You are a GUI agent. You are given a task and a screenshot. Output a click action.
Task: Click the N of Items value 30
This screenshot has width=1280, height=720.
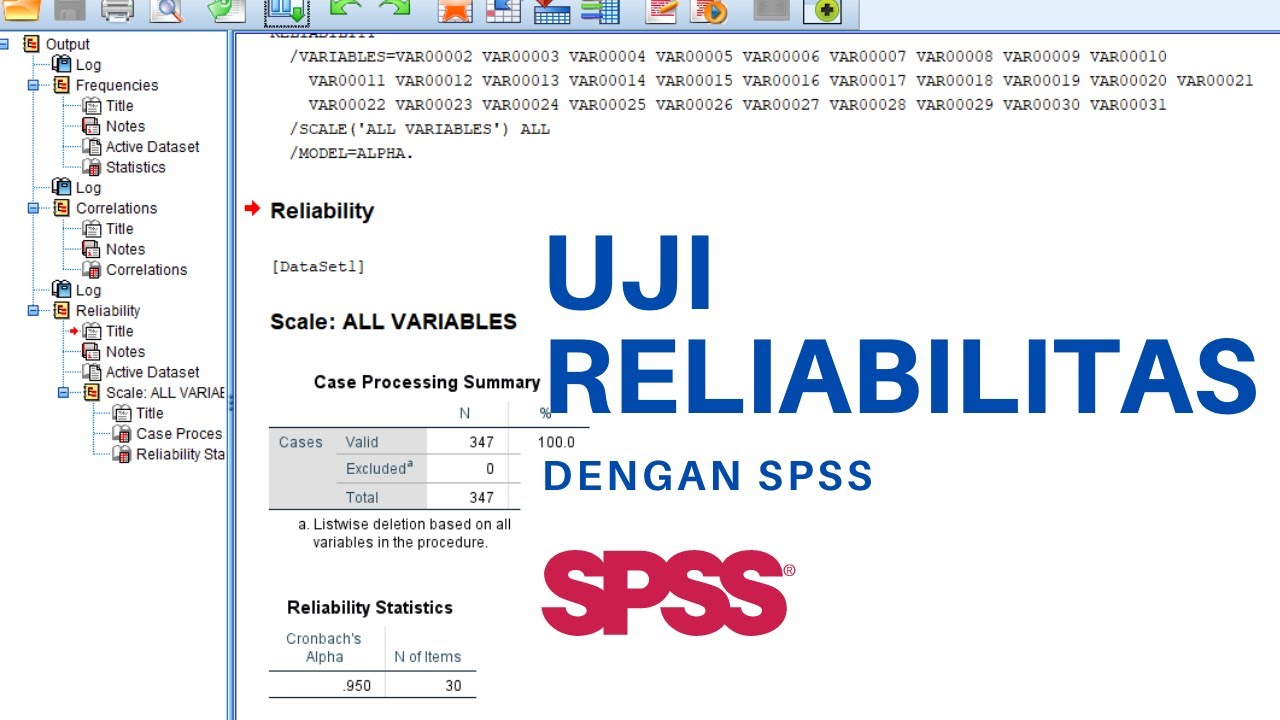pyautogui.click(x=451, y=686)
